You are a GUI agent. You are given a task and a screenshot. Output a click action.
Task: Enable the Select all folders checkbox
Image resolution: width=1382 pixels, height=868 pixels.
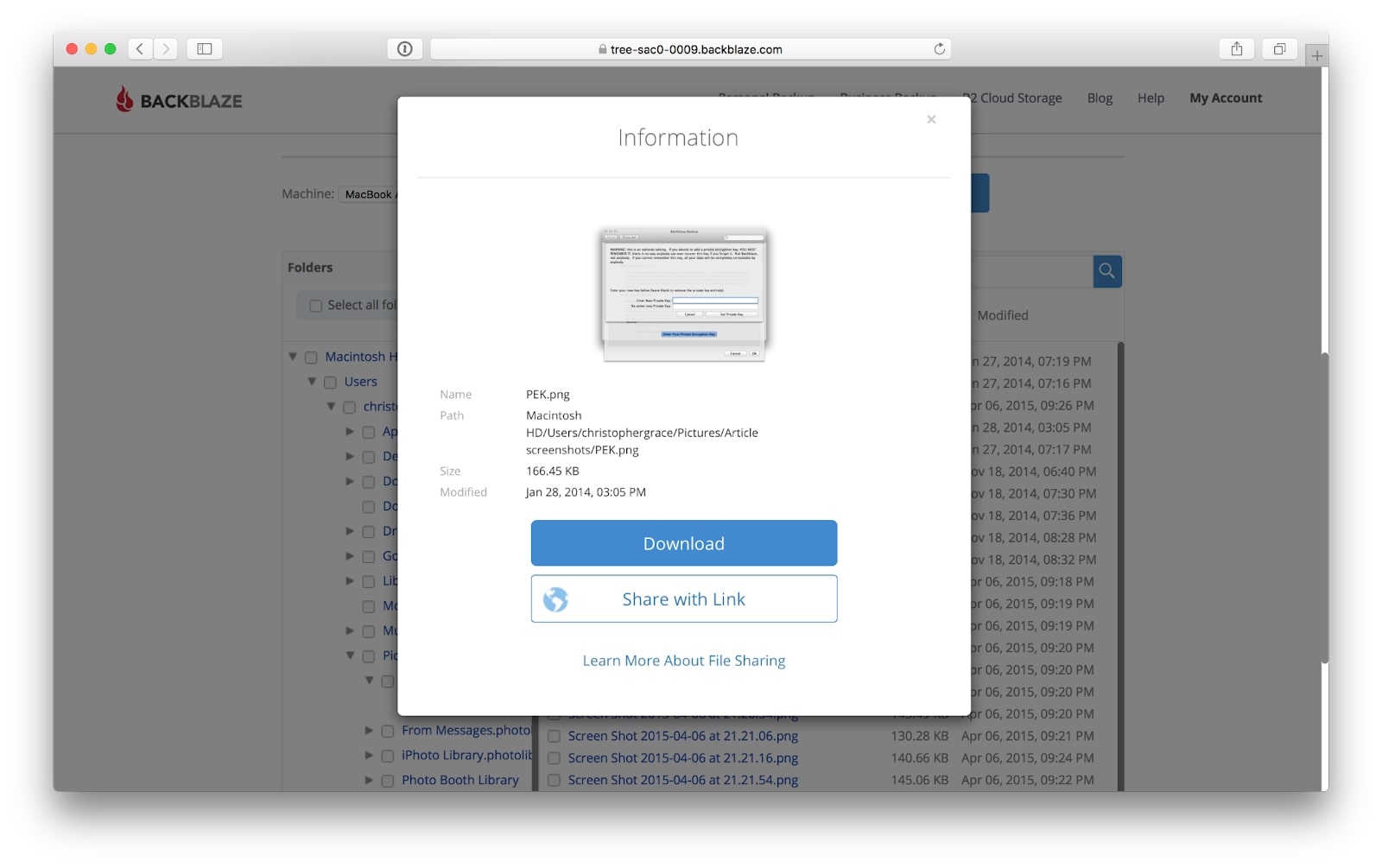click(x=316, y=305)
